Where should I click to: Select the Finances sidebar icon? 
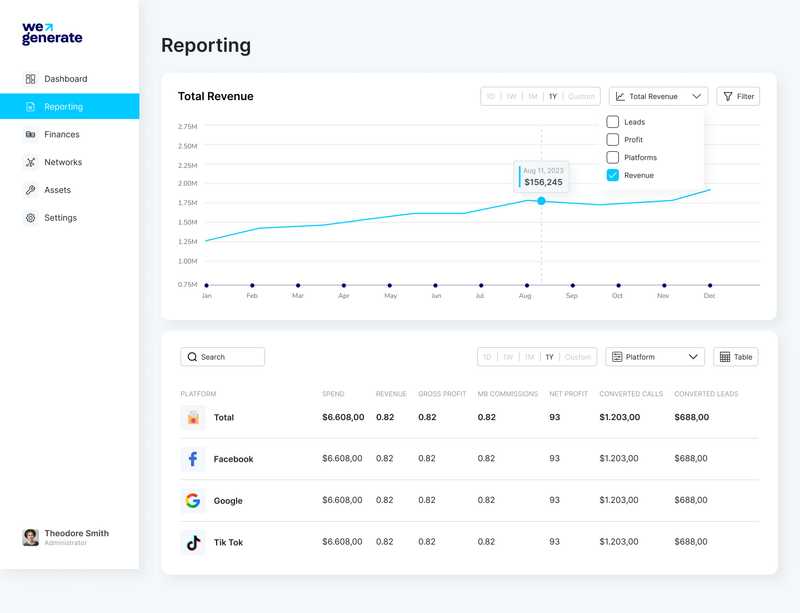(x=30, y=134)
